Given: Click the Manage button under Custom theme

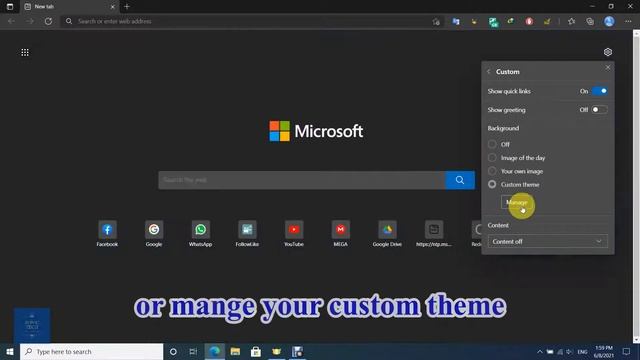Looking at the screenshot, I should [517, 202].
